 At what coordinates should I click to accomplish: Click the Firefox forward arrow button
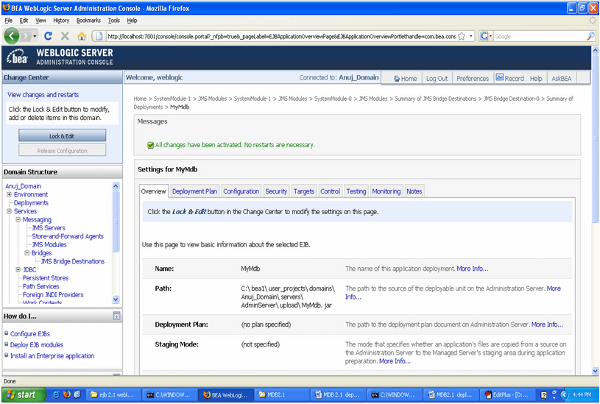click(25, 36)
